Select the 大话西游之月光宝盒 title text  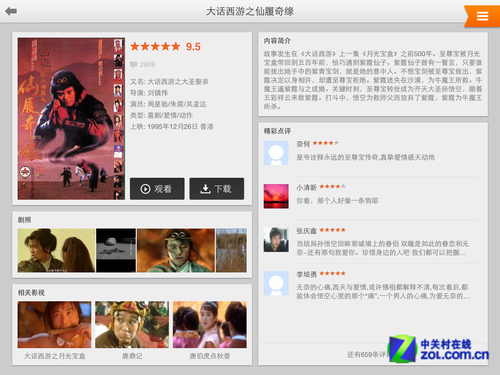[x=54, y=356]
